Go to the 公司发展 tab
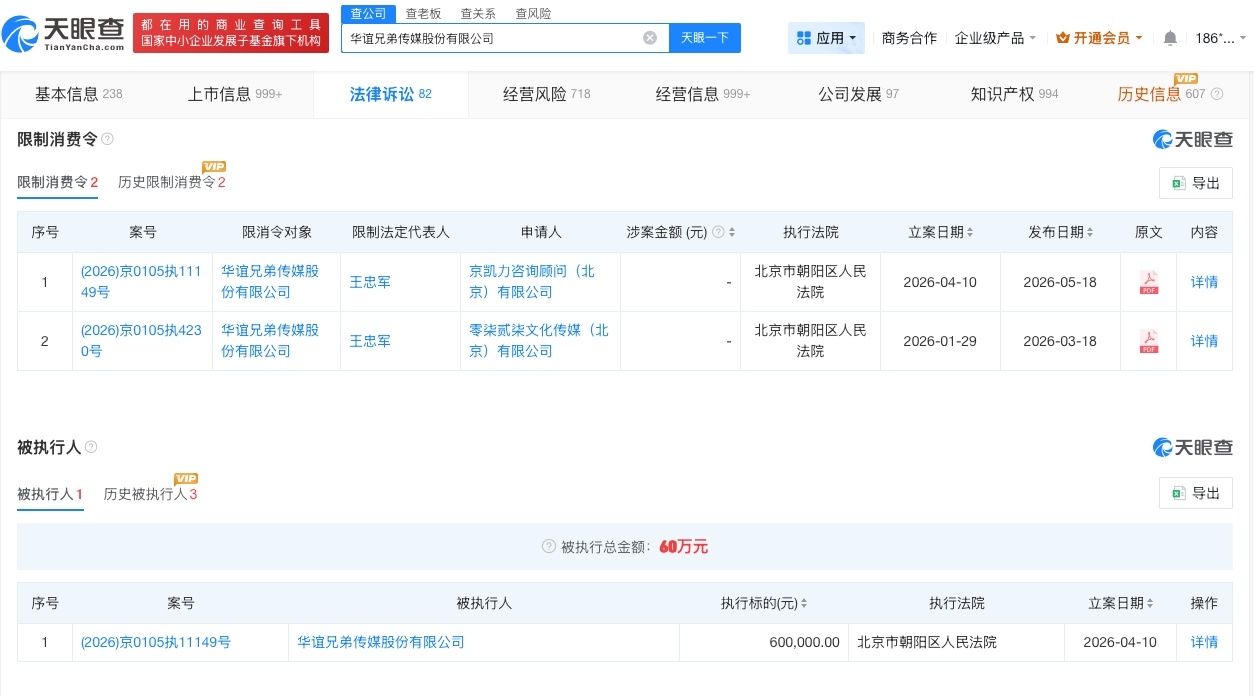1254x696 pixels. [858, 94]
